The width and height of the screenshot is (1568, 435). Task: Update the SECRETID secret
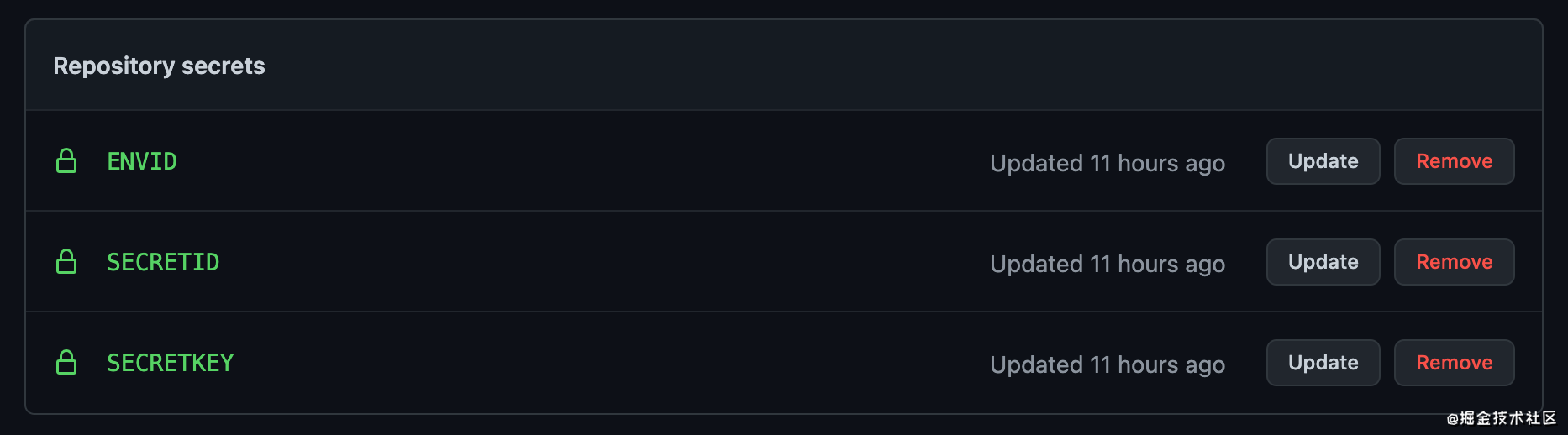(1323, 262)
